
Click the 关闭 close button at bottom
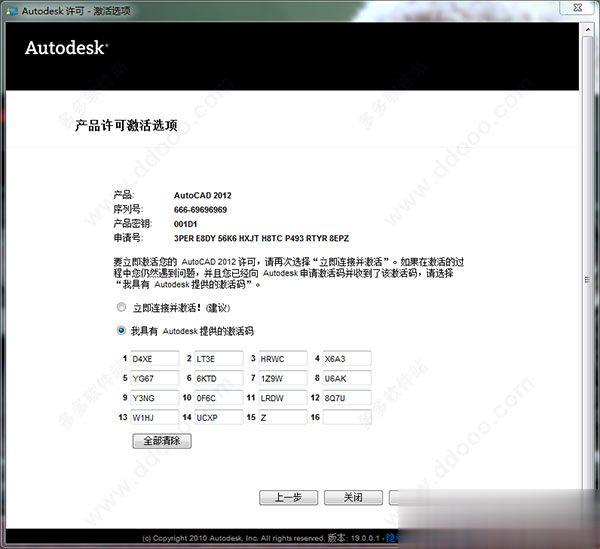[x=353, y=497]
